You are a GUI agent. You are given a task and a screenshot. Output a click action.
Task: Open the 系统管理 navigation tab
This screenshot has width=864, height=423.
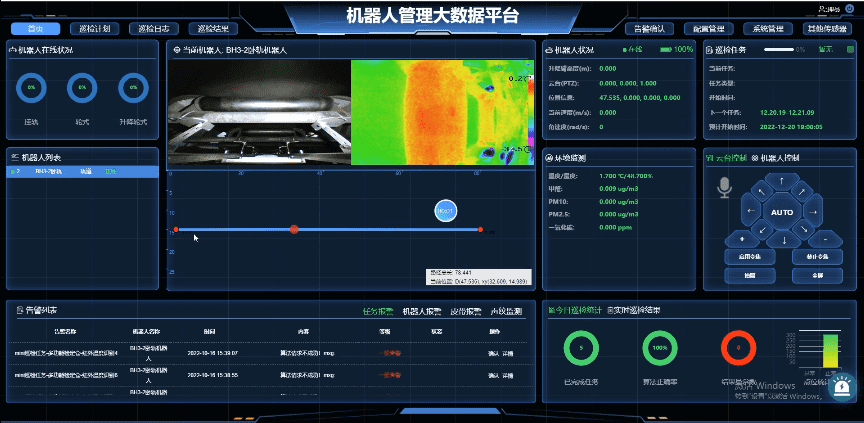(x=768, y=29)
